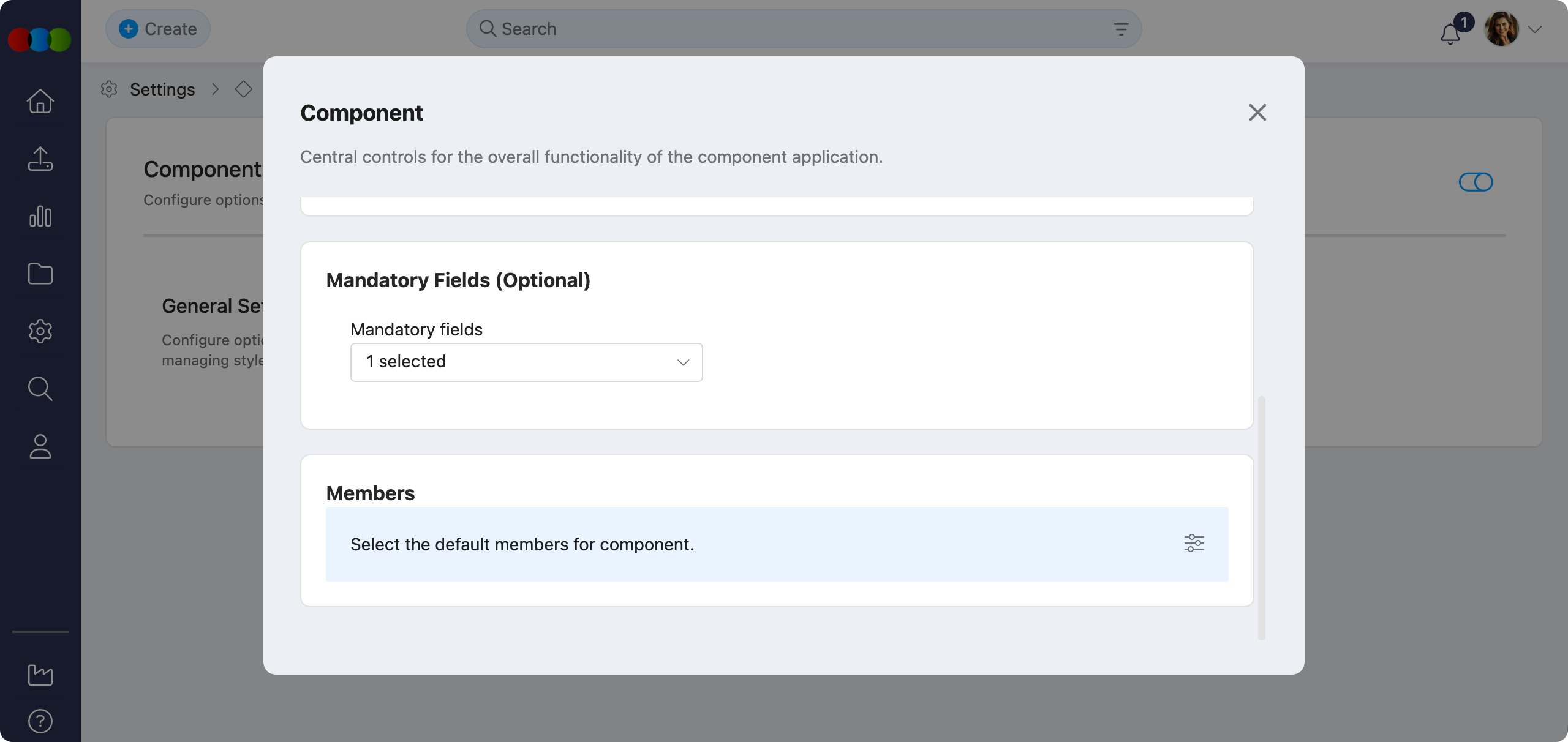This screenshot has height=742, width=1568.
Task: Open the user profile icon in sidebar
Action: [40, 446]
